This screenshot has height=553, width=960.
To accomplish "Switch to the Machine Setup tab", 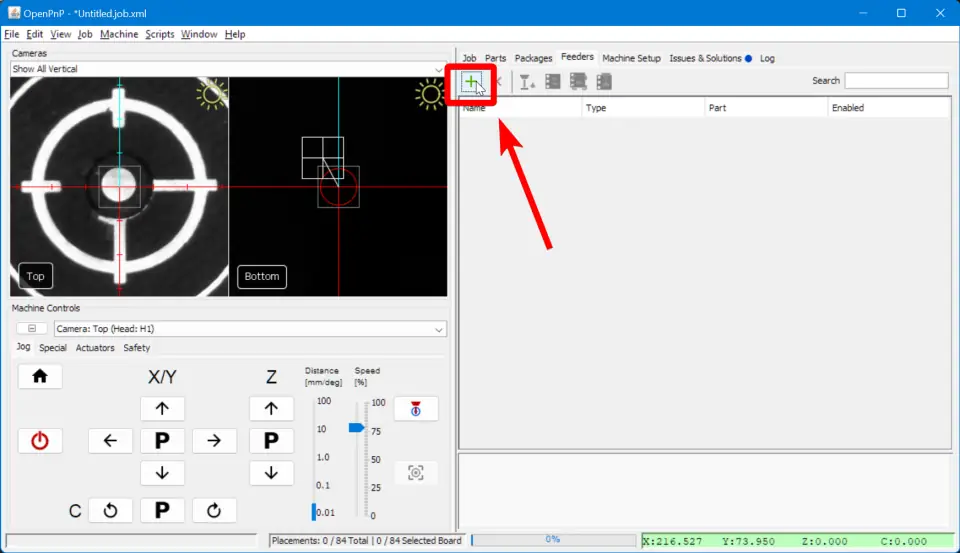I will [x=631, y=58].
